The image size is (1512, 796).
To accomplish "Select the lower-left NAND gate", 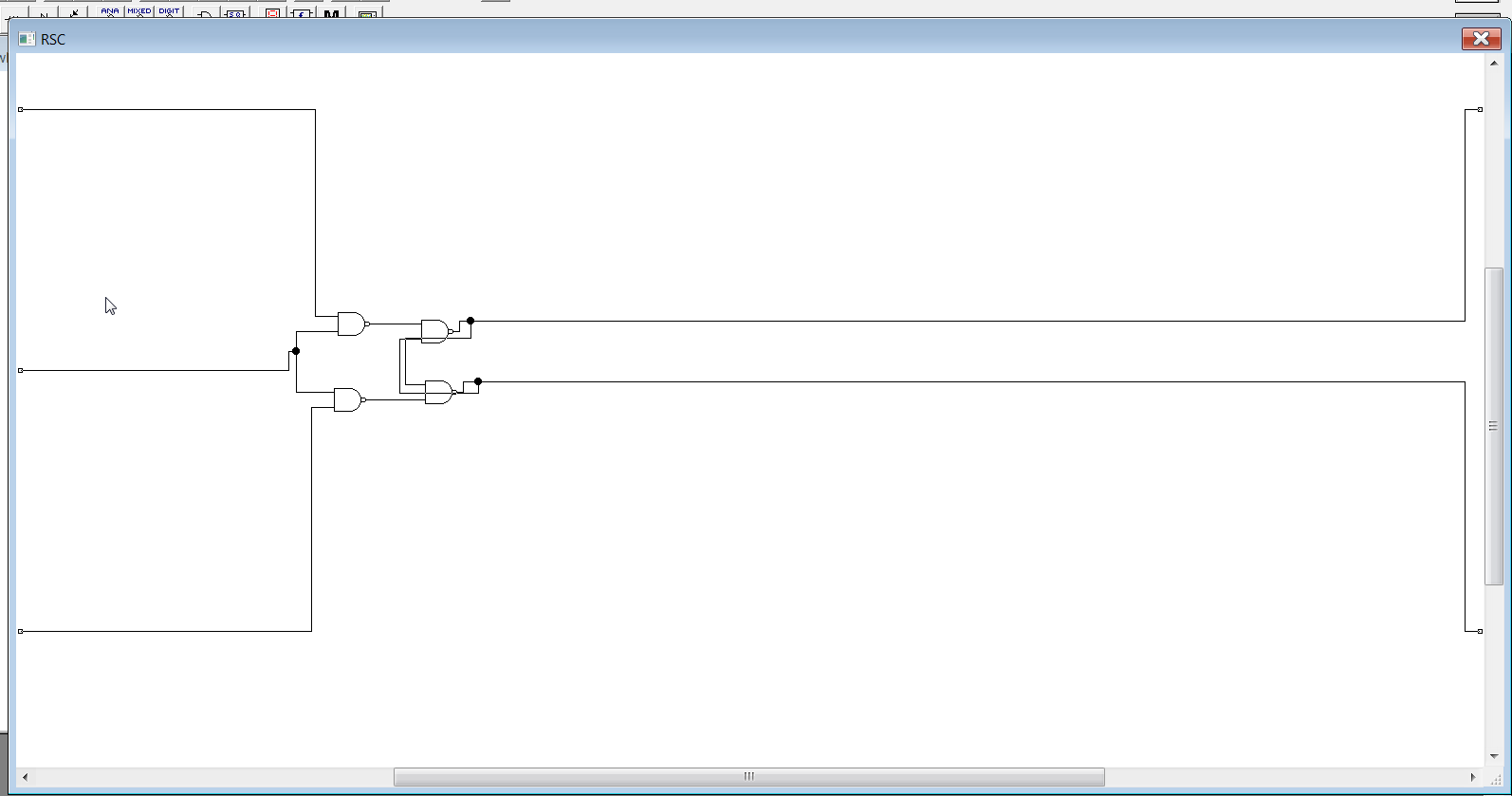I will click(349, 399).
